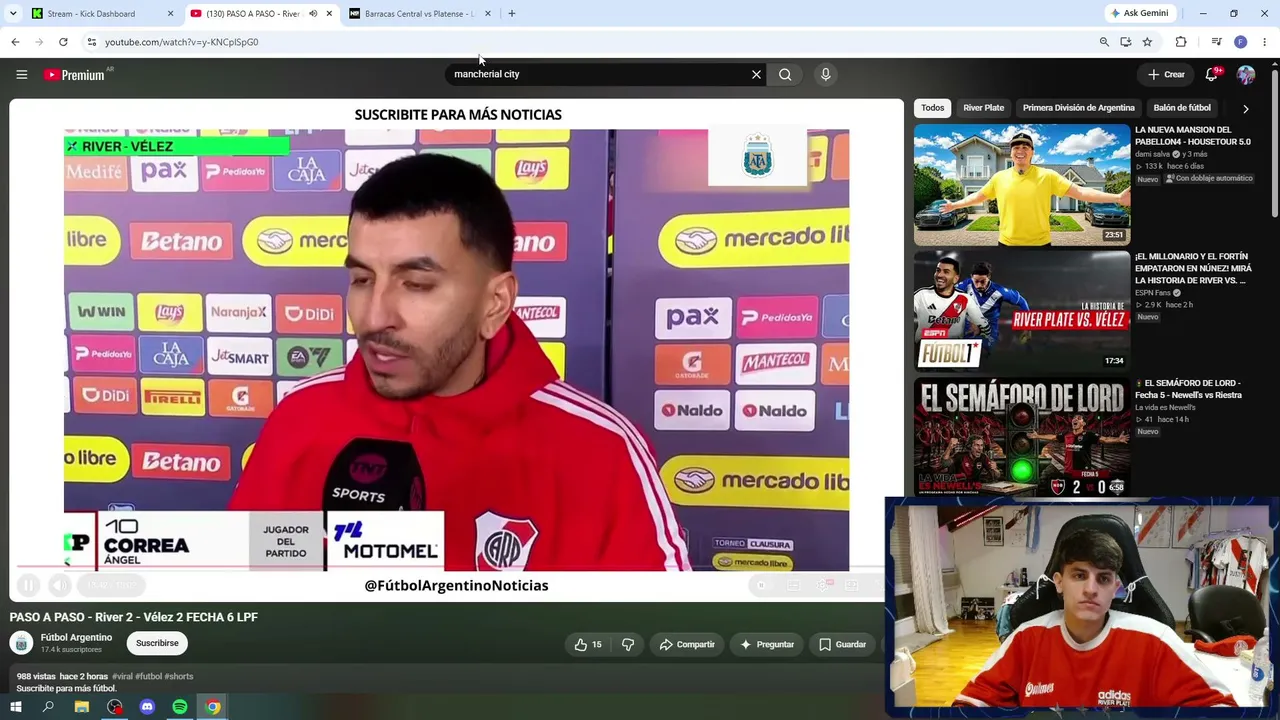This screenshot has height=720, width=1280.
Task: Open Chrome from the taskbar
Action: (x=213, y=707)
